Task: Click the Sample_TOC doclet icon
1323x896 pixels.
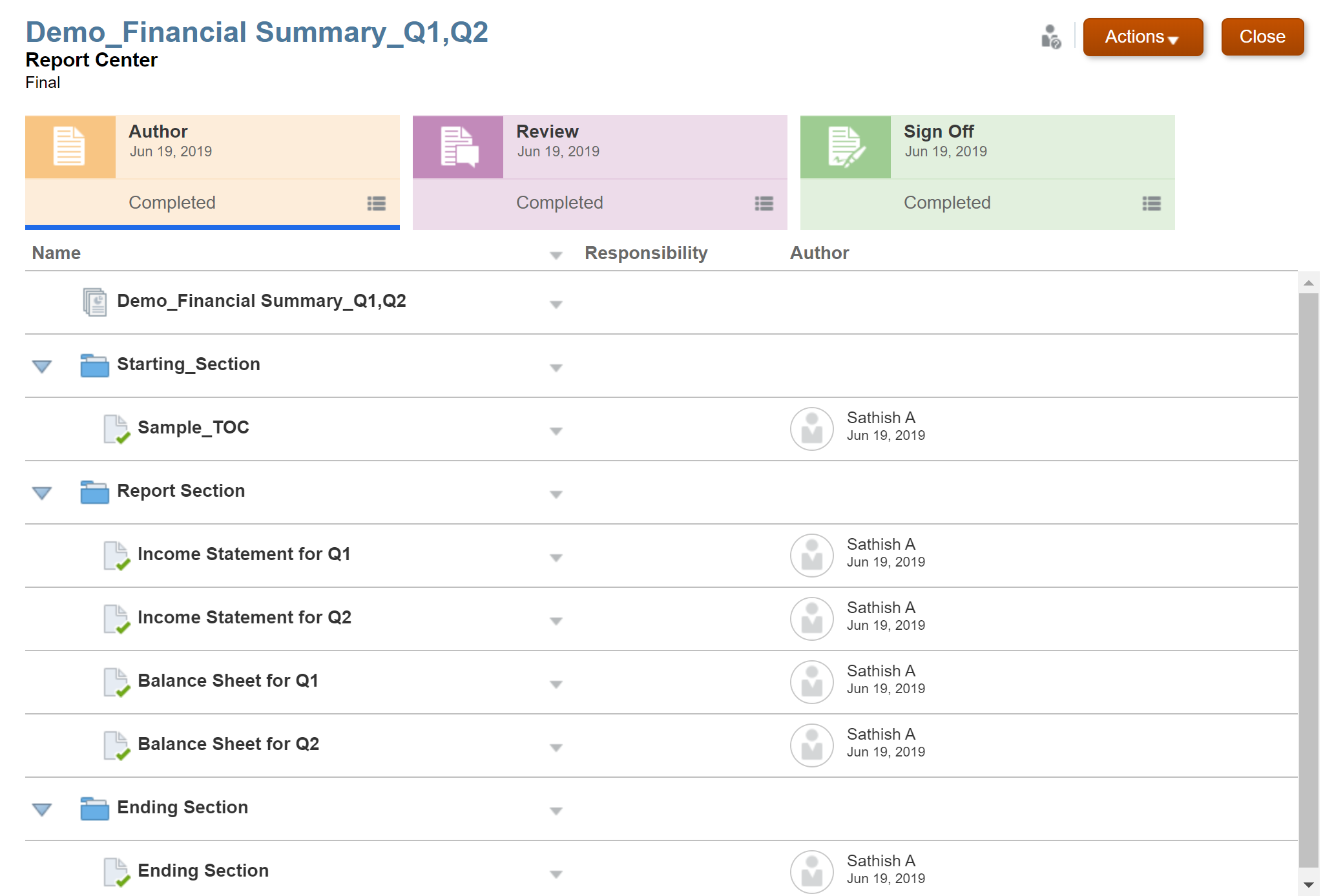Action: 117,429
